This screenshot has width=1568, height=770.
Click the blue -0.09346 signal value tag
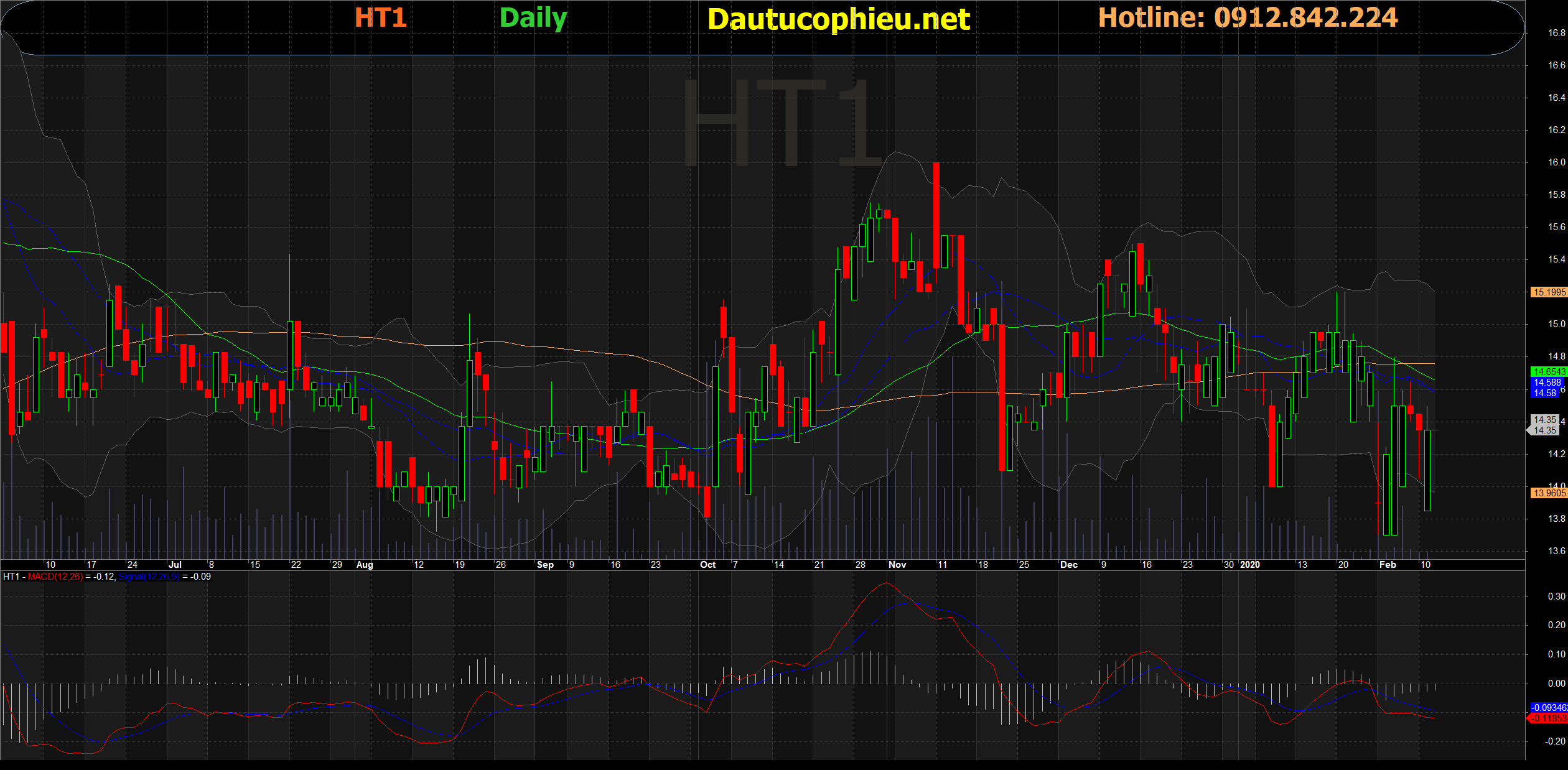(1548, 708)
